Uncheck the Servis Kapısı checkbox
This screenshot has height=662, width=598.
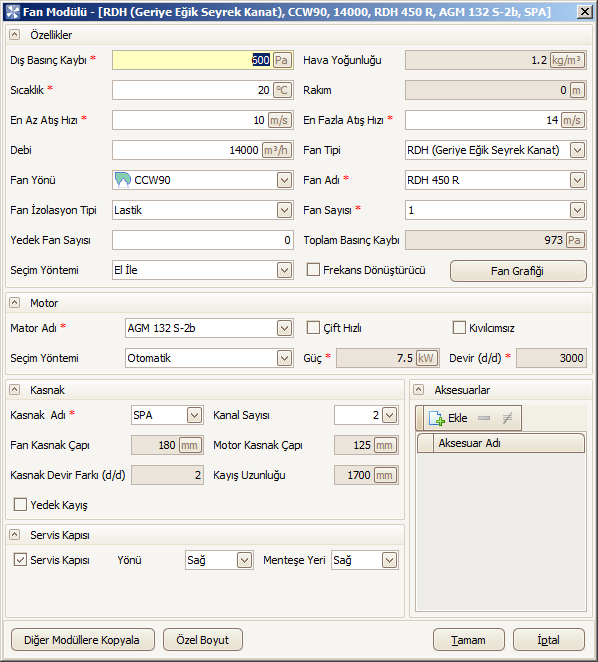[20, 560]
